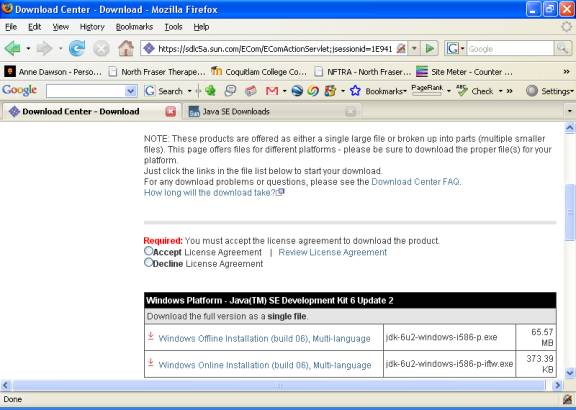The height and width of the screenshot is (410, 576).
Task: Download Windows Offline Installation Multi-language link
Action: click(264, 338)
